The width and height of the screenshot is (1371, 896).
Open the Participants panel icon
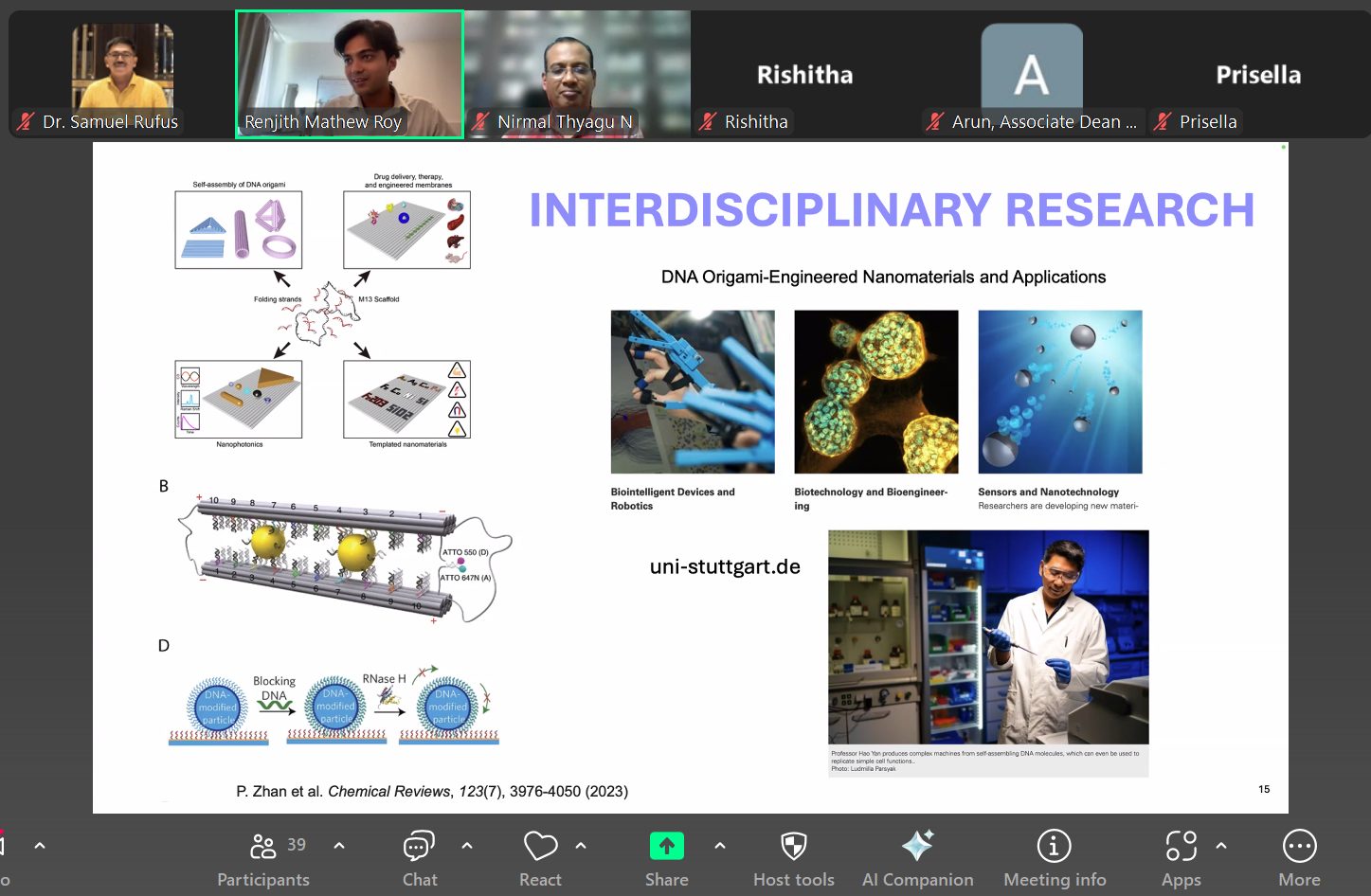point(262,846)
